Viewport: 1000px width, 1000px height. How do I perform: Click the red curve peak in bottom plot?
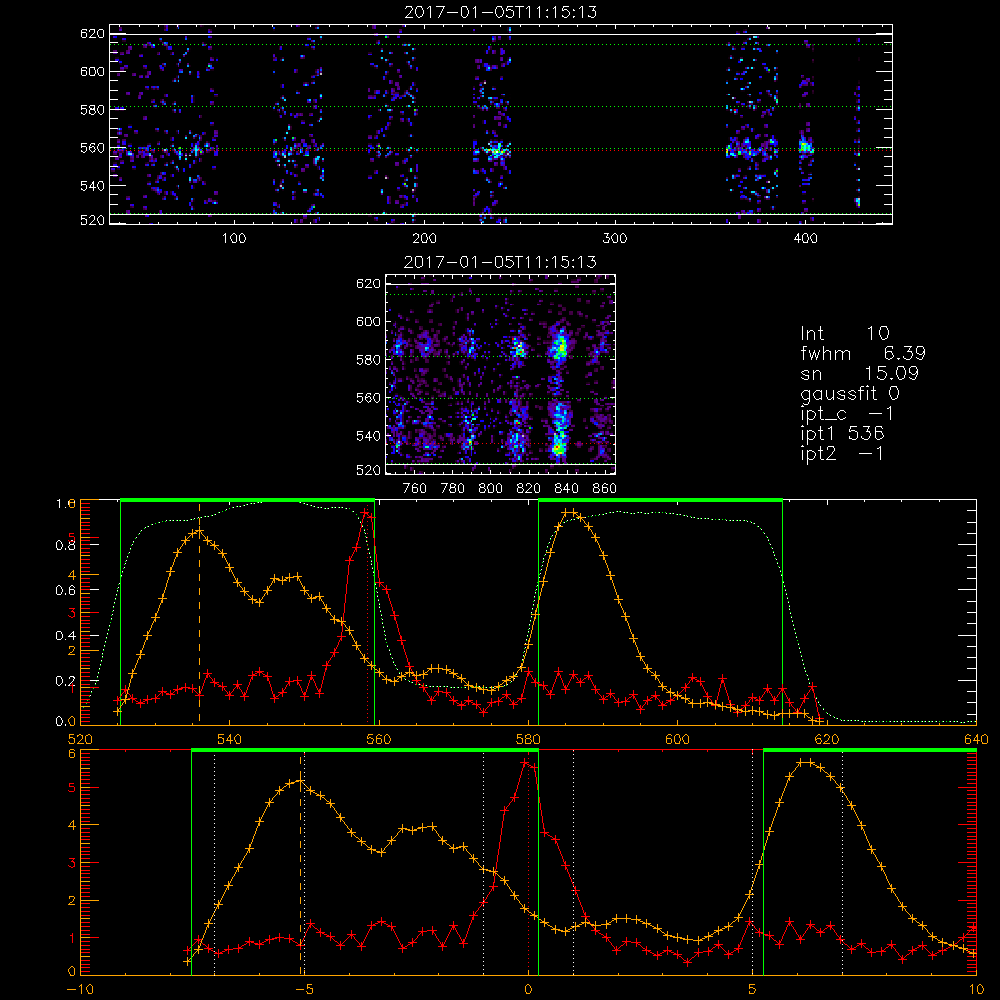pos(525,761)
